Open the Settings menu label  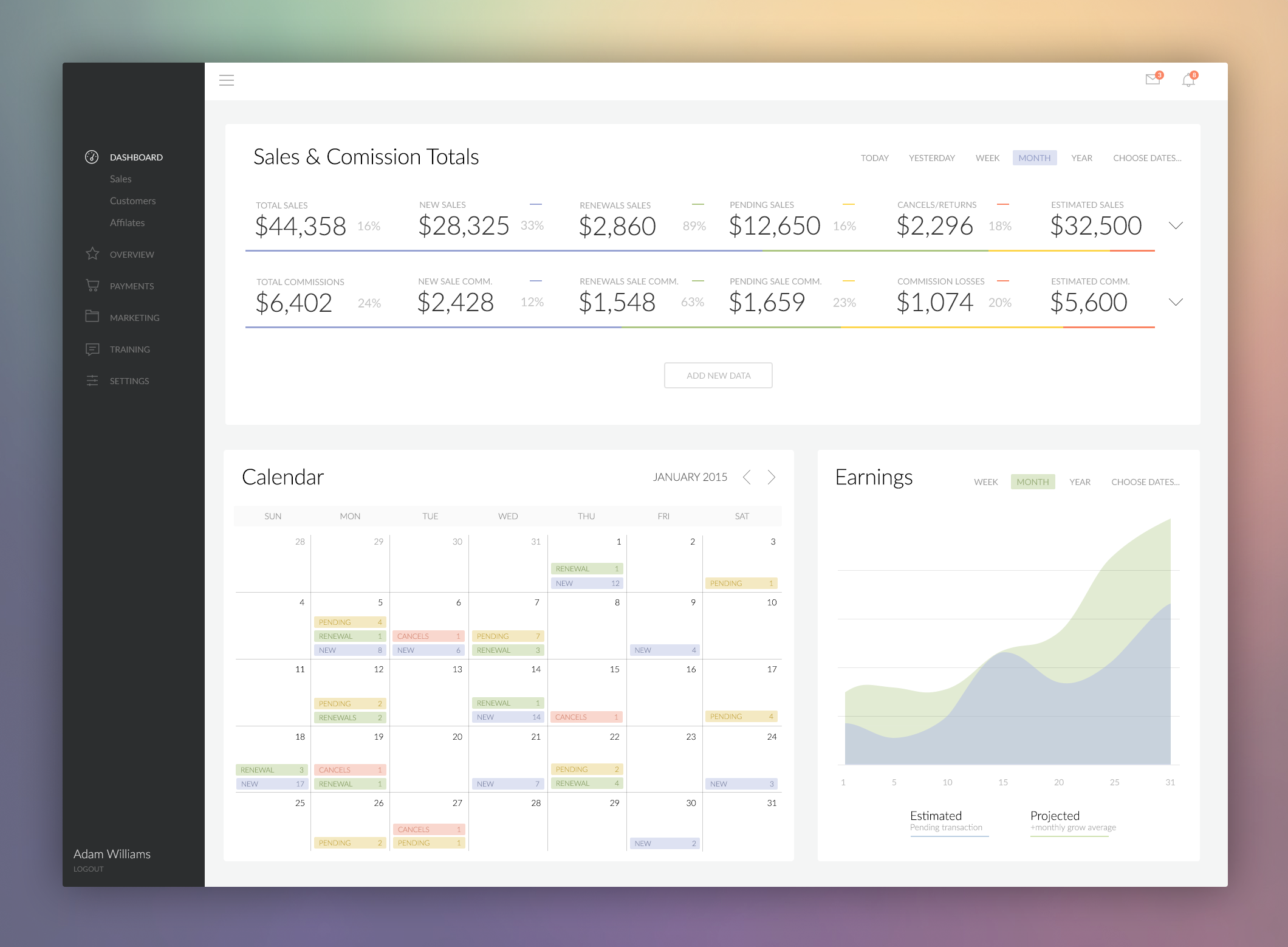(129, 381)
